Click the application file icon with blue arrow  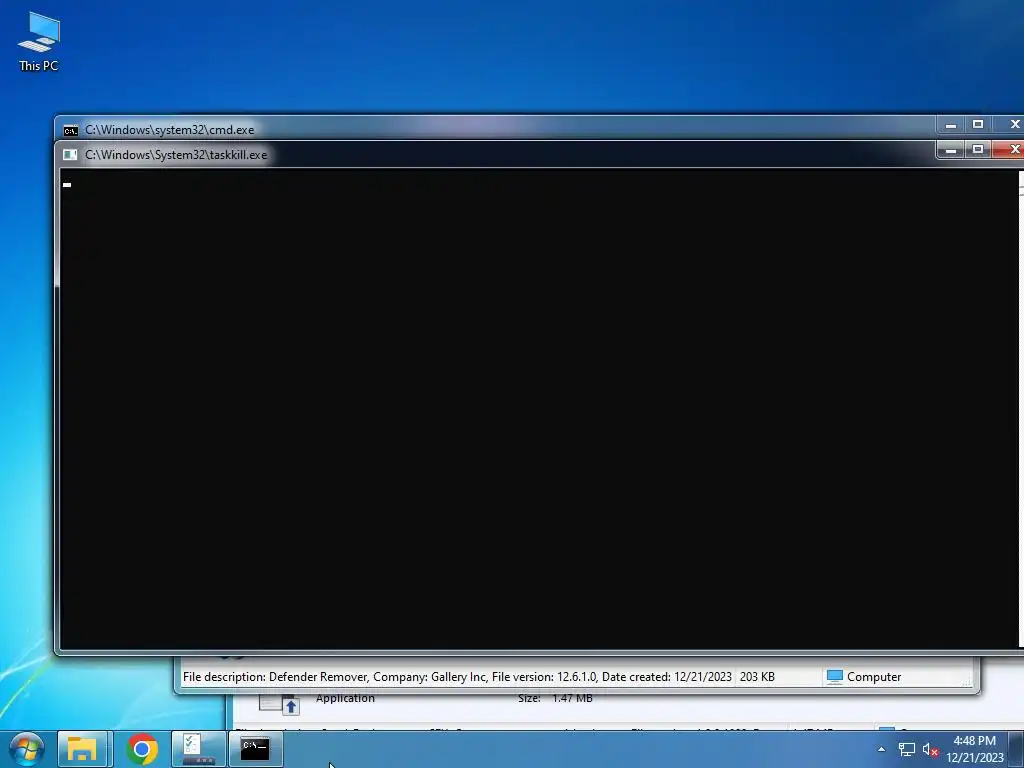280,703
